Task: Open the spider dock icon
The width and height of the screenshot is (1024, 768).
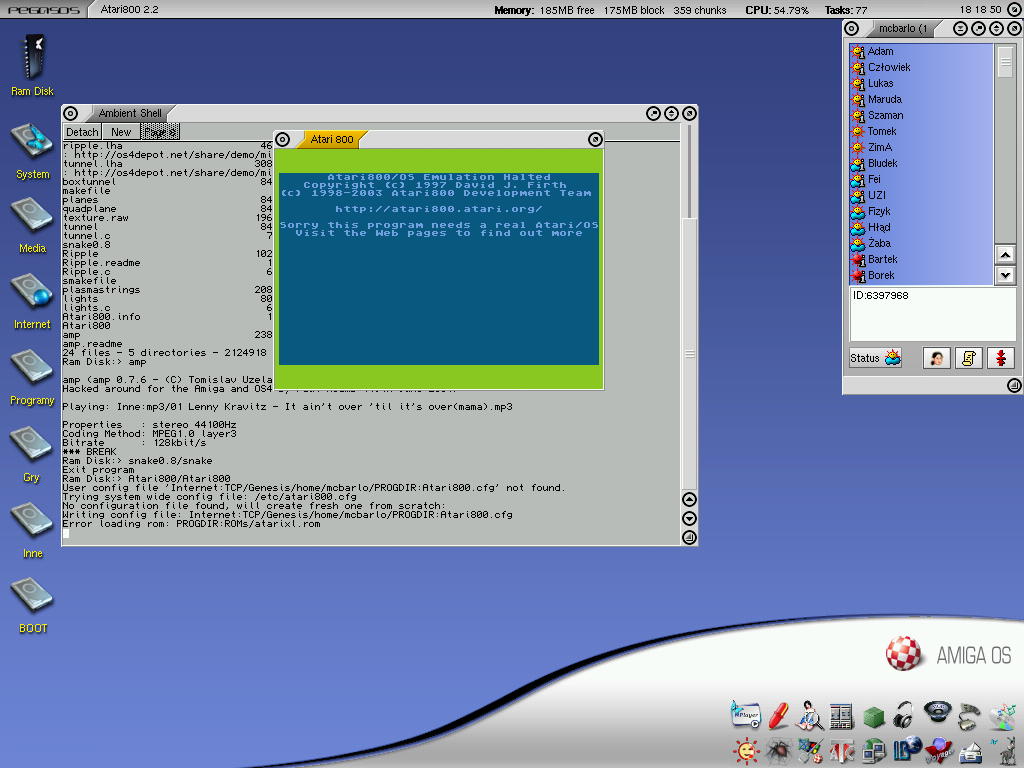Action: coord(778,751)
